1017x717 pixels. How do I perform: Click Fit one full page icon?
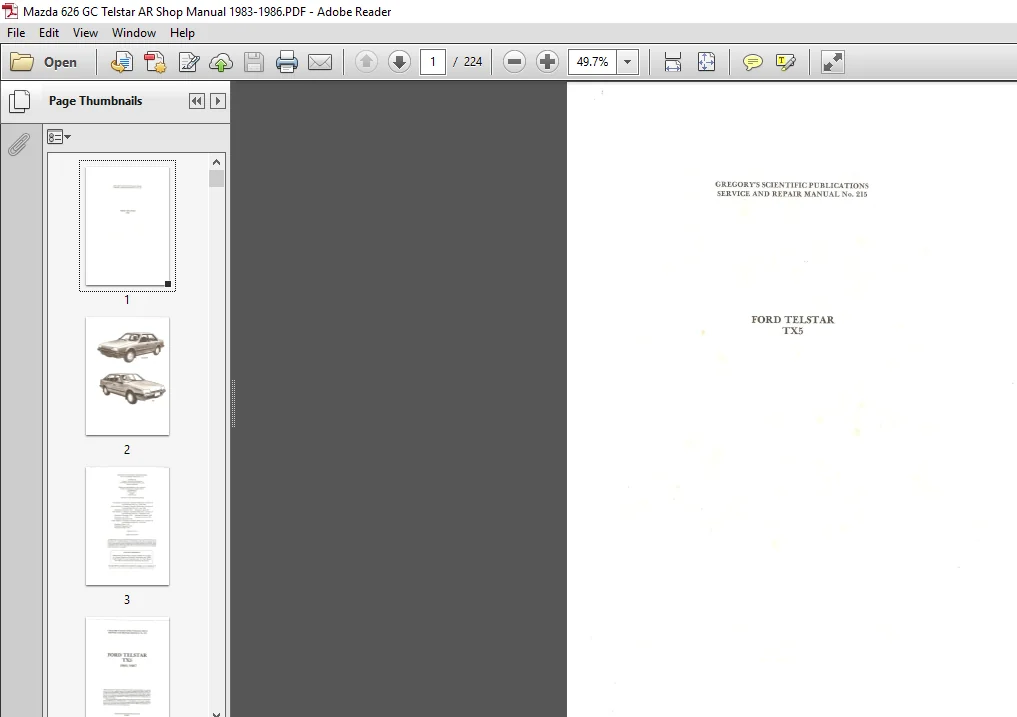(706, 62)
